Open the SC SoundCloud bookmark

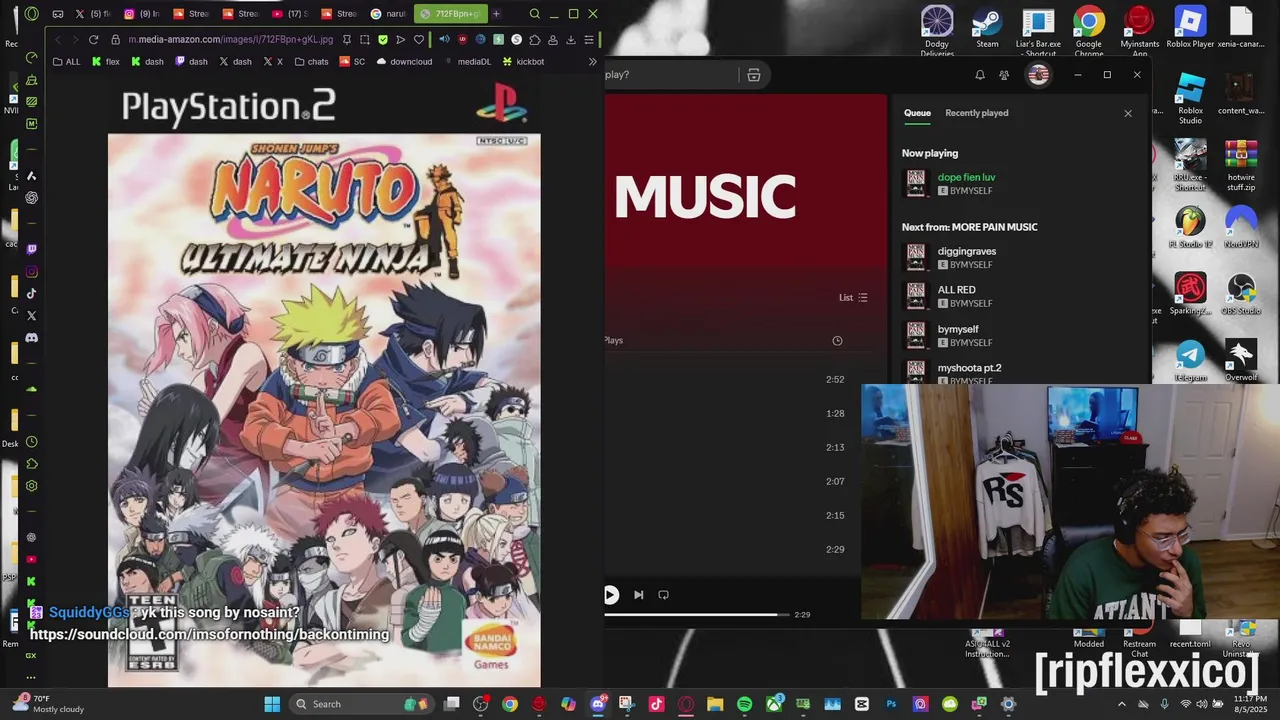click(x=352, y=61)
